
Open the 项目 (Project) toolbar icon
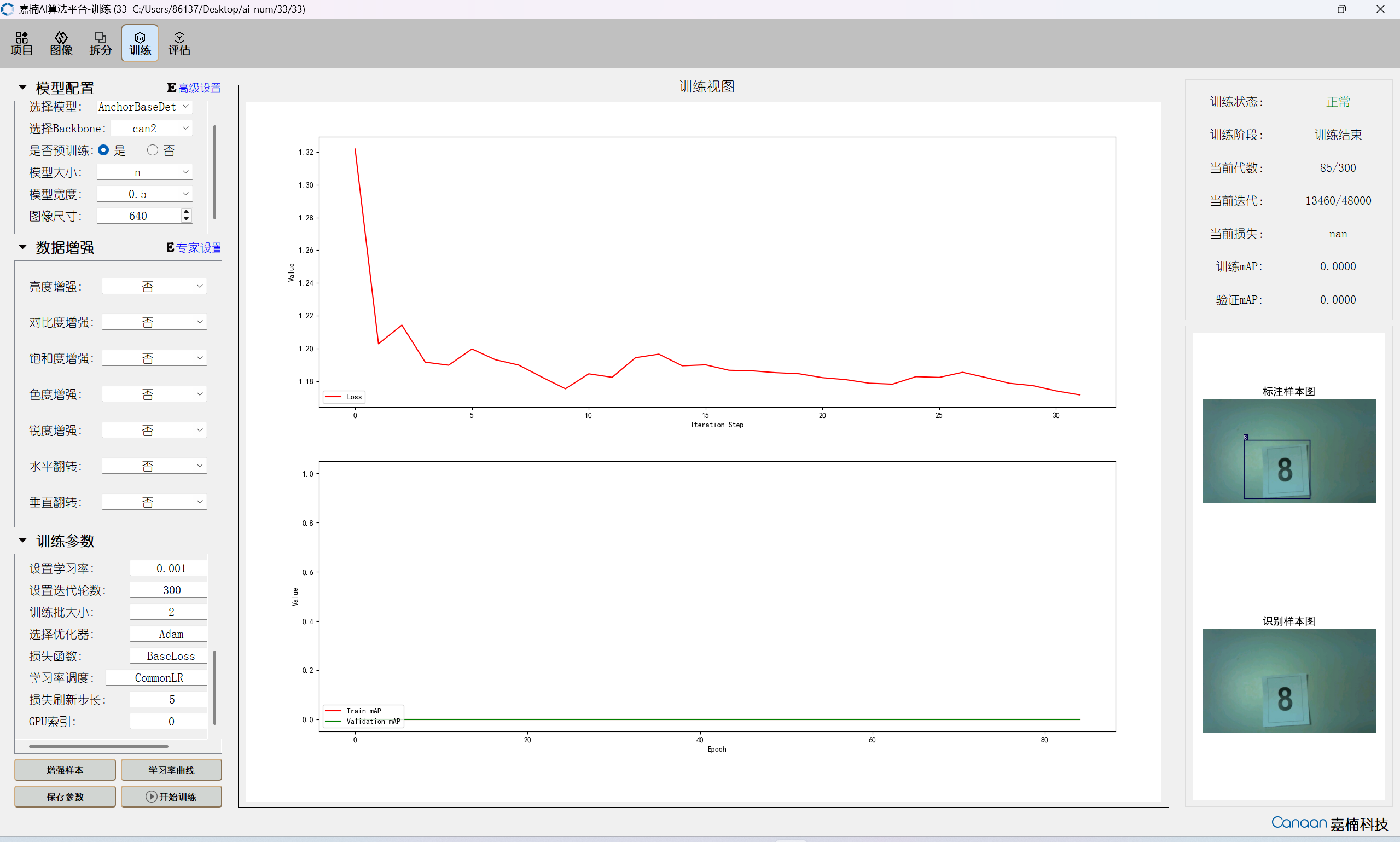(21, 43)
